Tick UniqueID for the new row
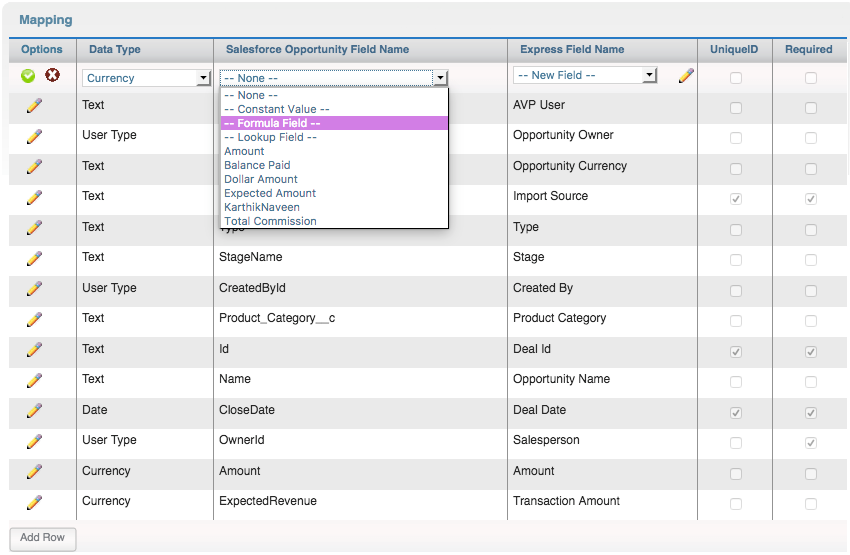The width and height of the screenshot is (850, 555). (736, 78)
